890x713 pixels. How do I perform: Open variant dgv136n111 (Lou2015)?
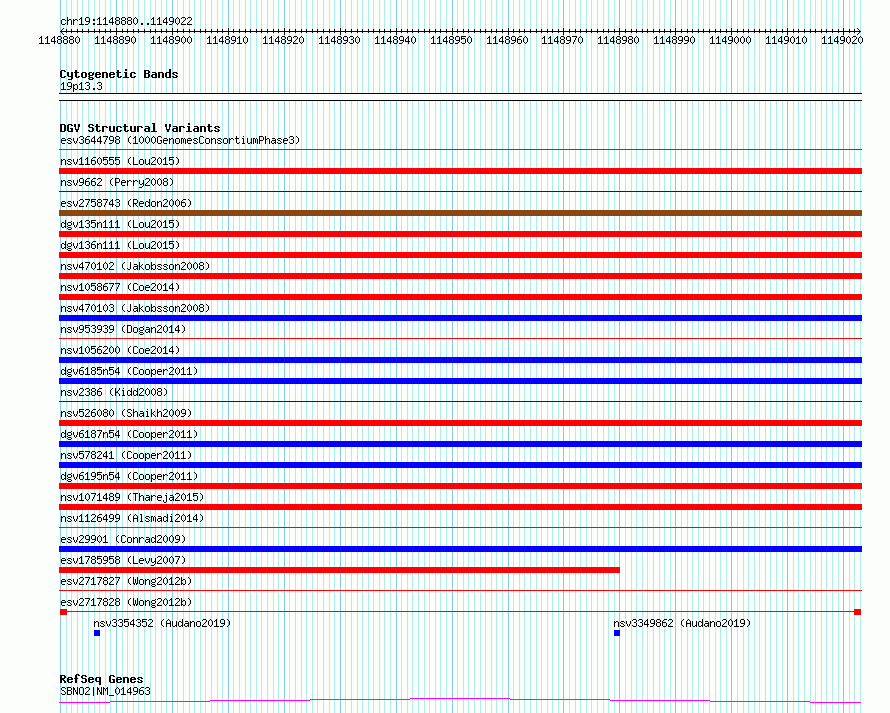point(120,245)
